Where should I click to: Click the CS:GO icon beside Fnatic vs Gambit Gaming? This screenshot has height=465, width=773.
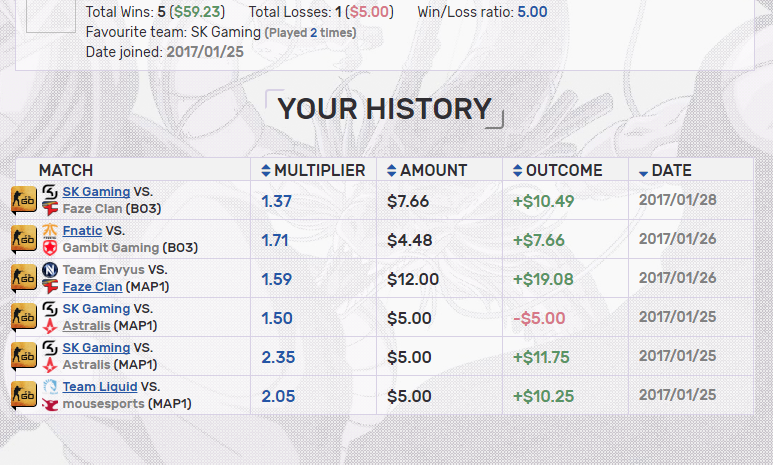(x=24, y=239)
